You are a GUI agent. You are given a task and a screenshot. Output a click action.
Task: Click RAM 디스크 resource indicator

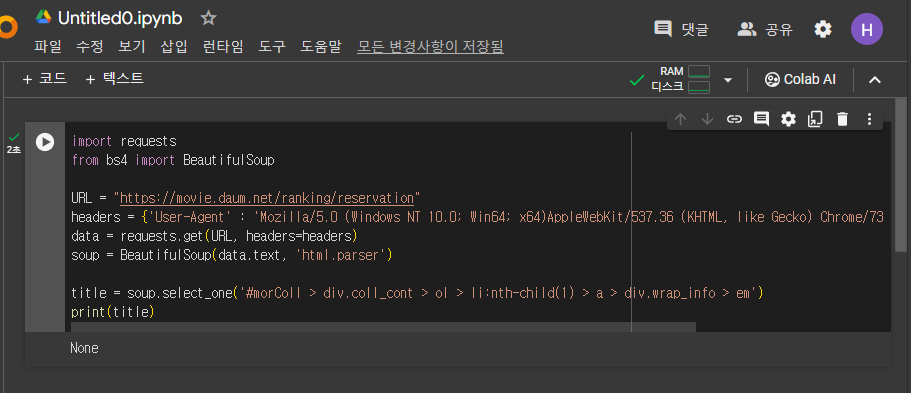pos(680,79)
